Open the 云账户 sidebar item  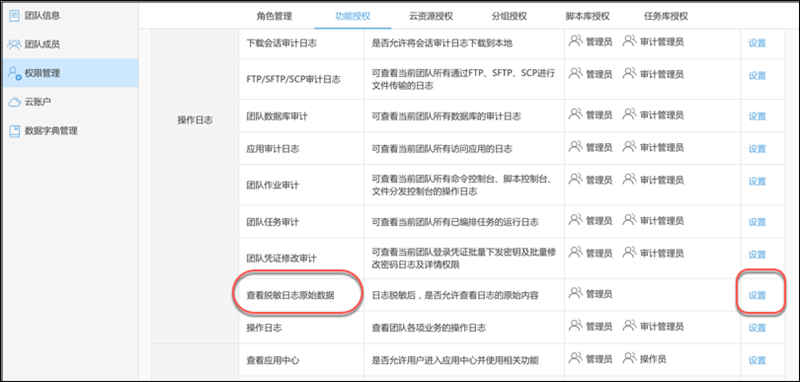coord(69,102)
